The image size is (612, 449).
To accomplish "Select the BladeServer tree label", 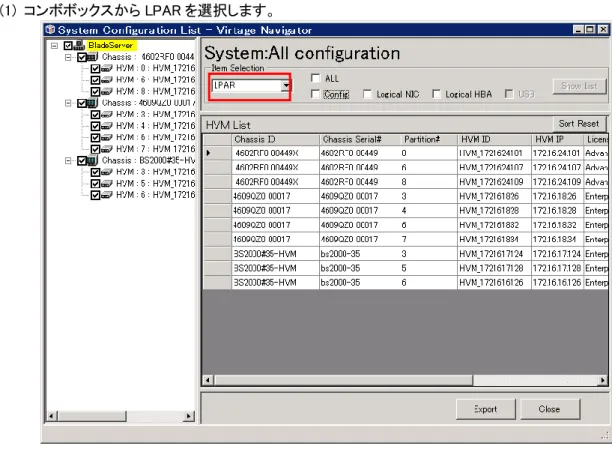I will [111, 45].
